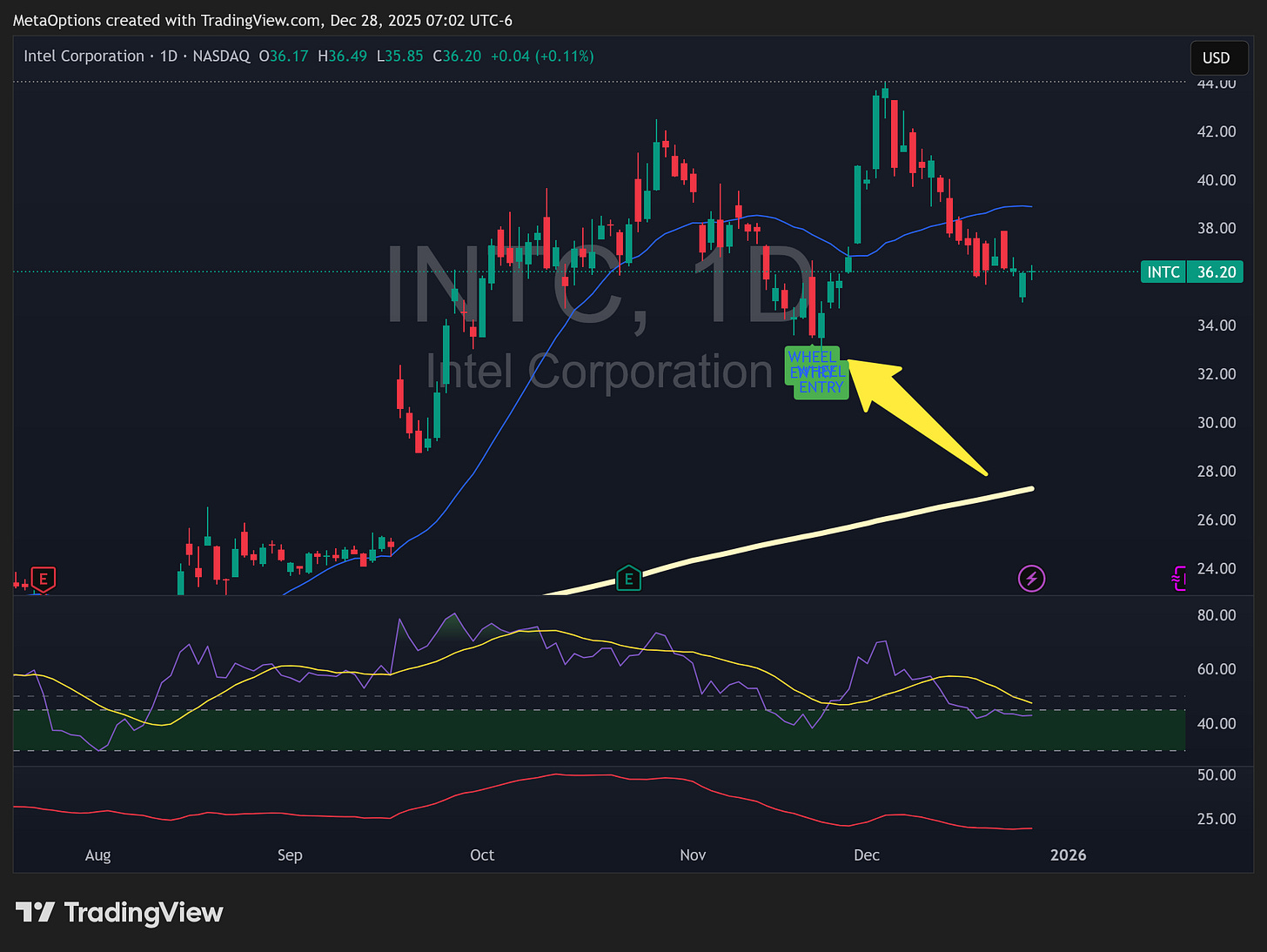Open the interval menu by clicking 1D
1267x952 pixels.
[x=168, y=56]
